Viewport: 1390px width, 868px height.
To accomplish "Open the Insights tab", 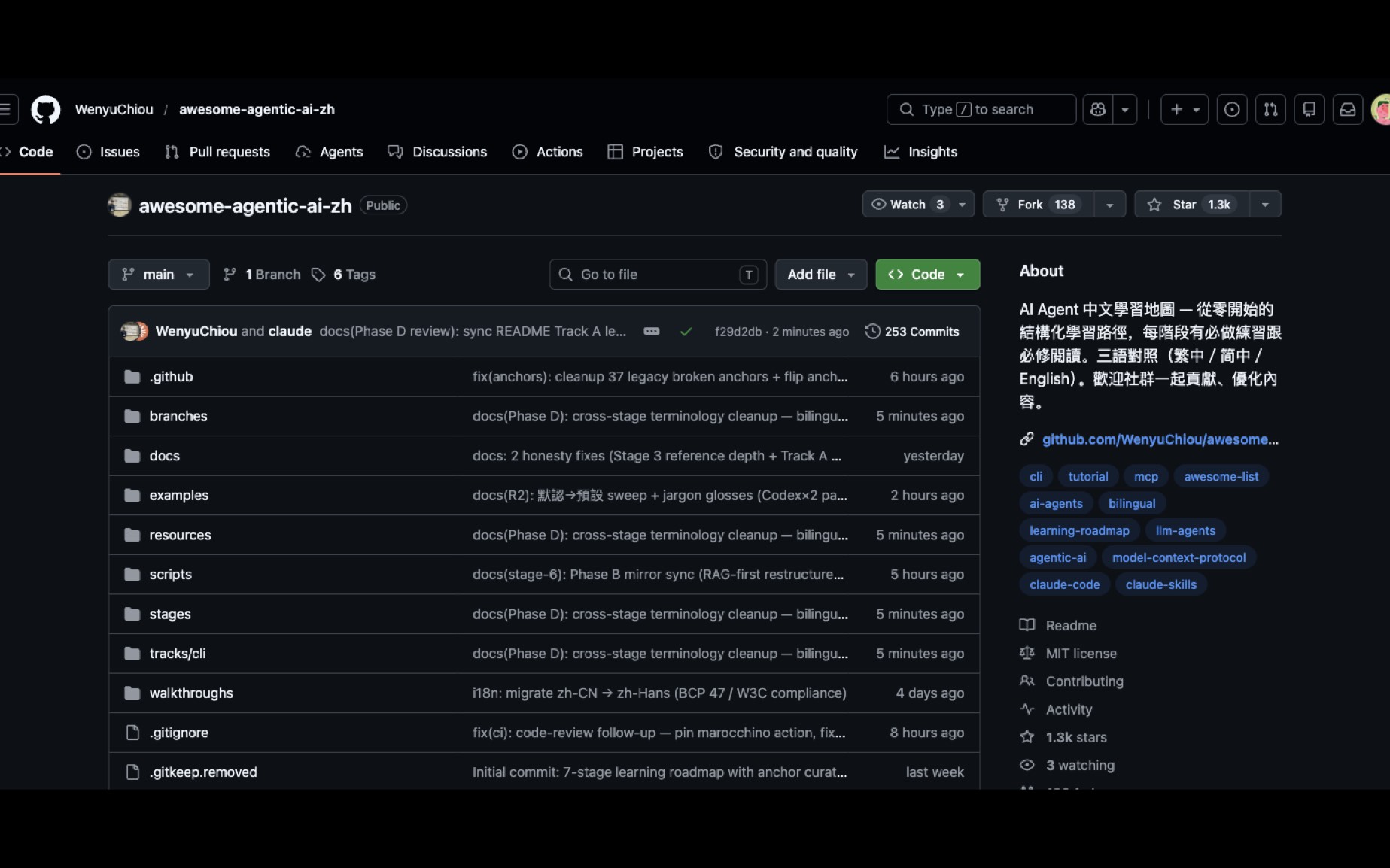I will (920, 152).
